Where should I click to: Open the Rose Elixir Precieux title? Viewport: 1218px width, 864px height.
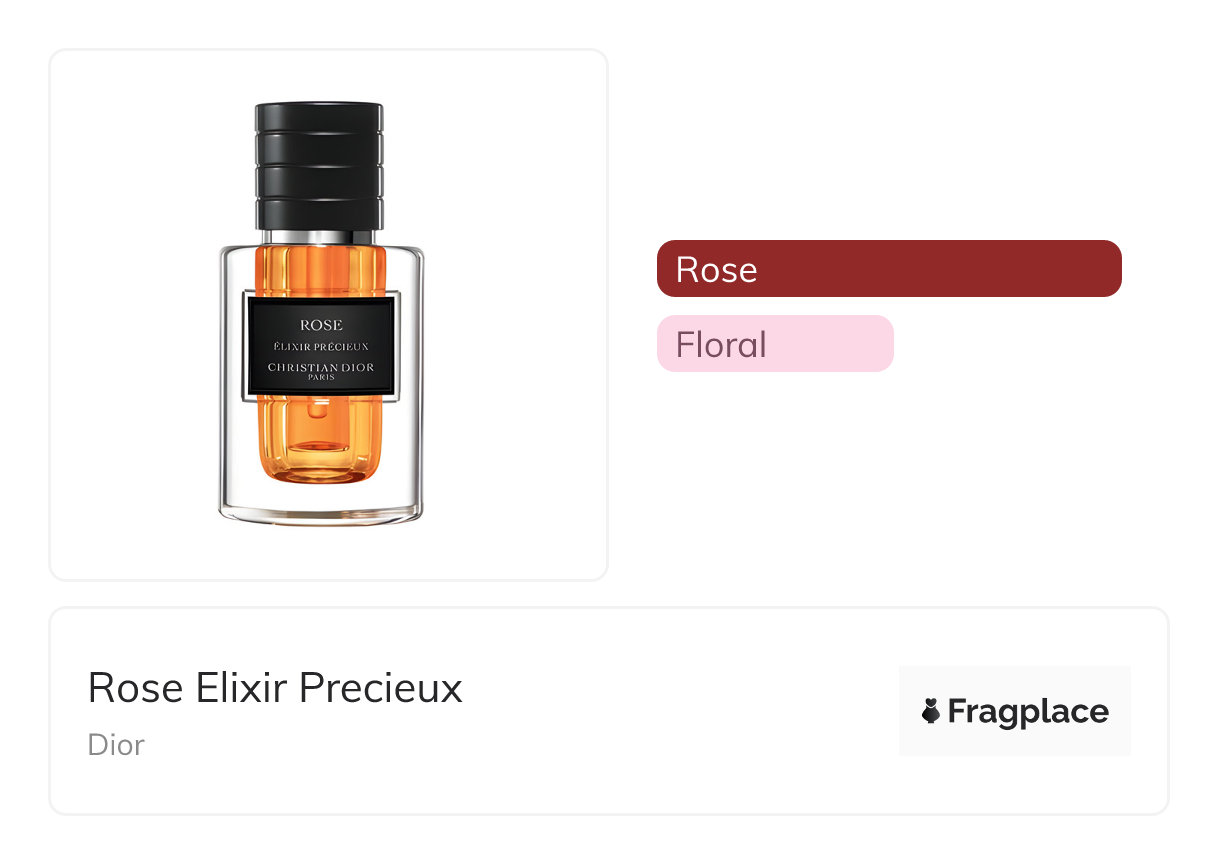pyautogui.click(x=275, y=688)
